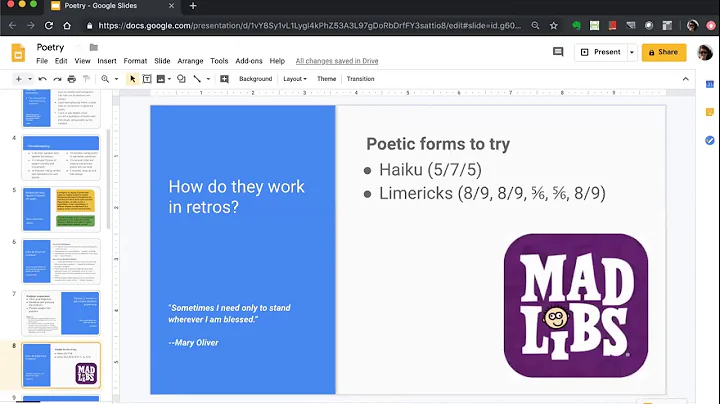The width and height of the screenshot is (720, 404).
Task: Print the presentation
Action: tap(72, 79)
